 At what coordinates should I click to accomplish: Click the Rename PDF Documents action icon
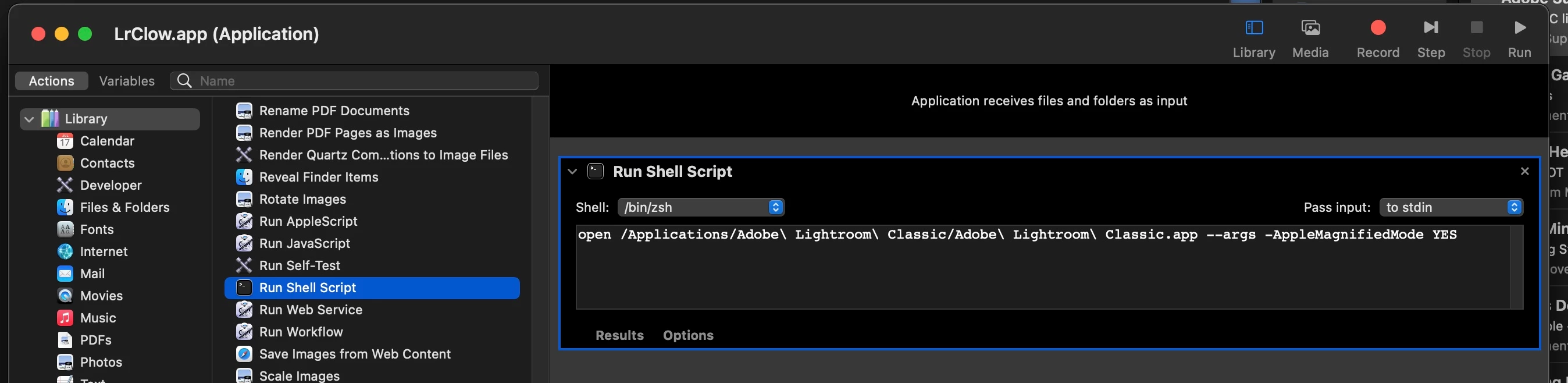(244, 111)
